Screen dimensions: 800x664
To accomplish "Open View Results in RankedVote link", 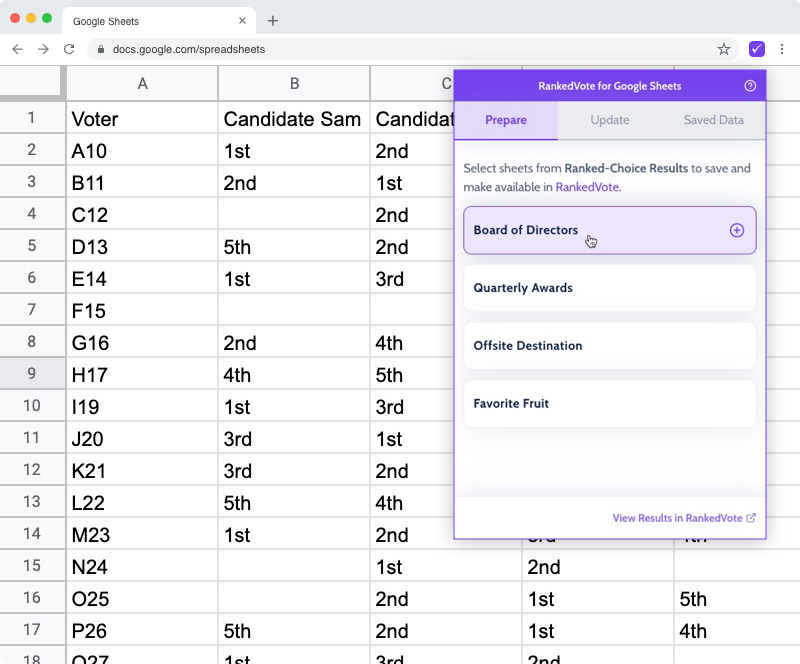I will pos(678,518).
